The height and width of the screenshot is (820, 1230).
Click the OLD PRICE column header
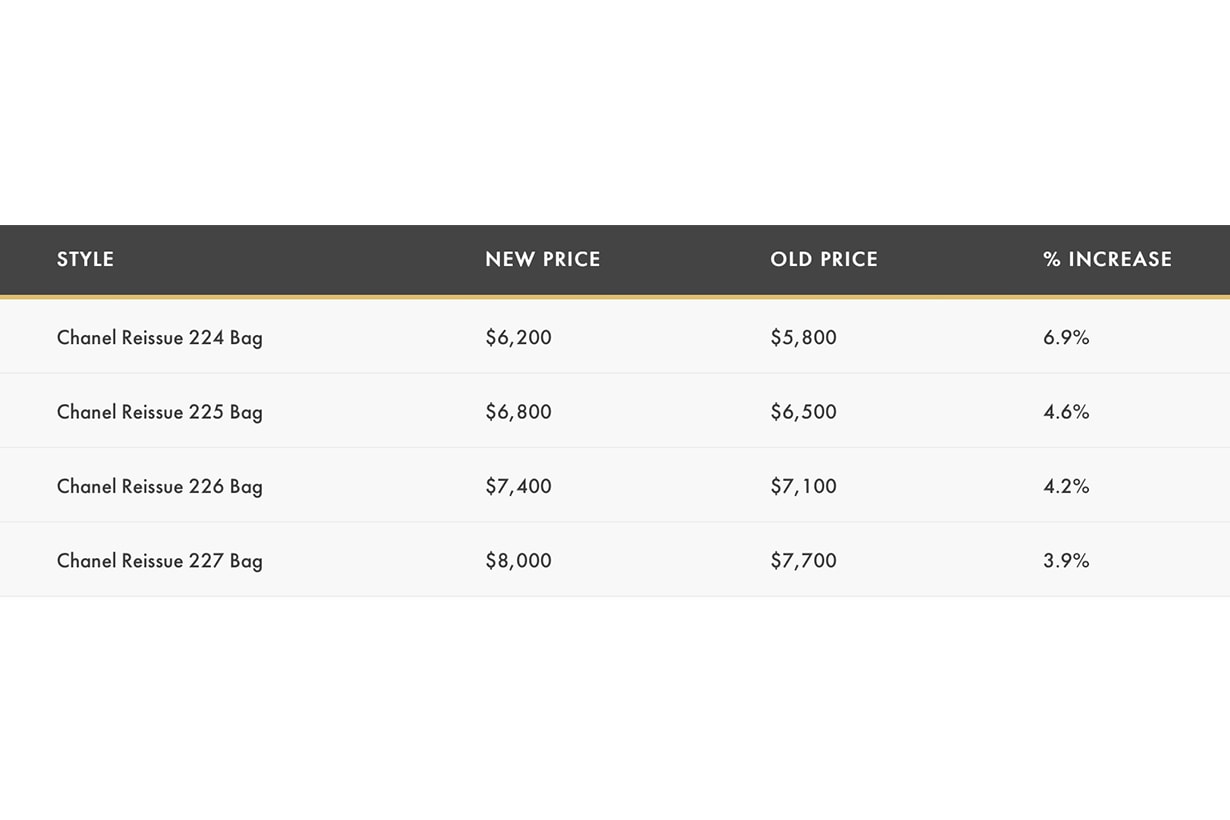(x=823, y=259)
